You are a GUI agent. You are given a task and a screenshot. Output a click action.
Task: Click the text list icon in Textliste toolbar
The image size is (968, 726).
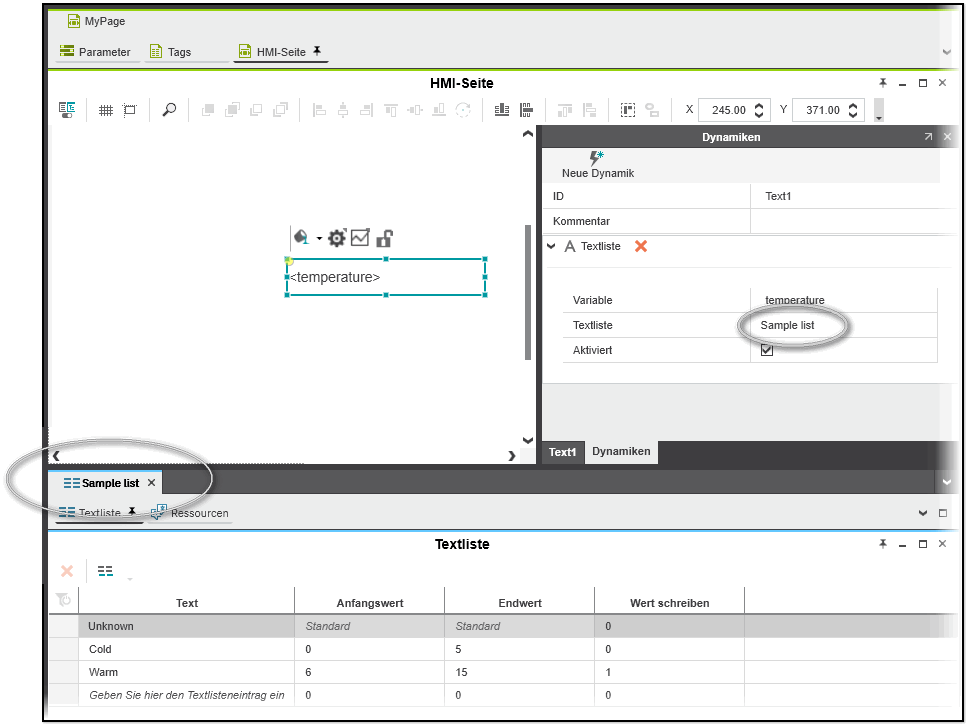coord(105,571)
